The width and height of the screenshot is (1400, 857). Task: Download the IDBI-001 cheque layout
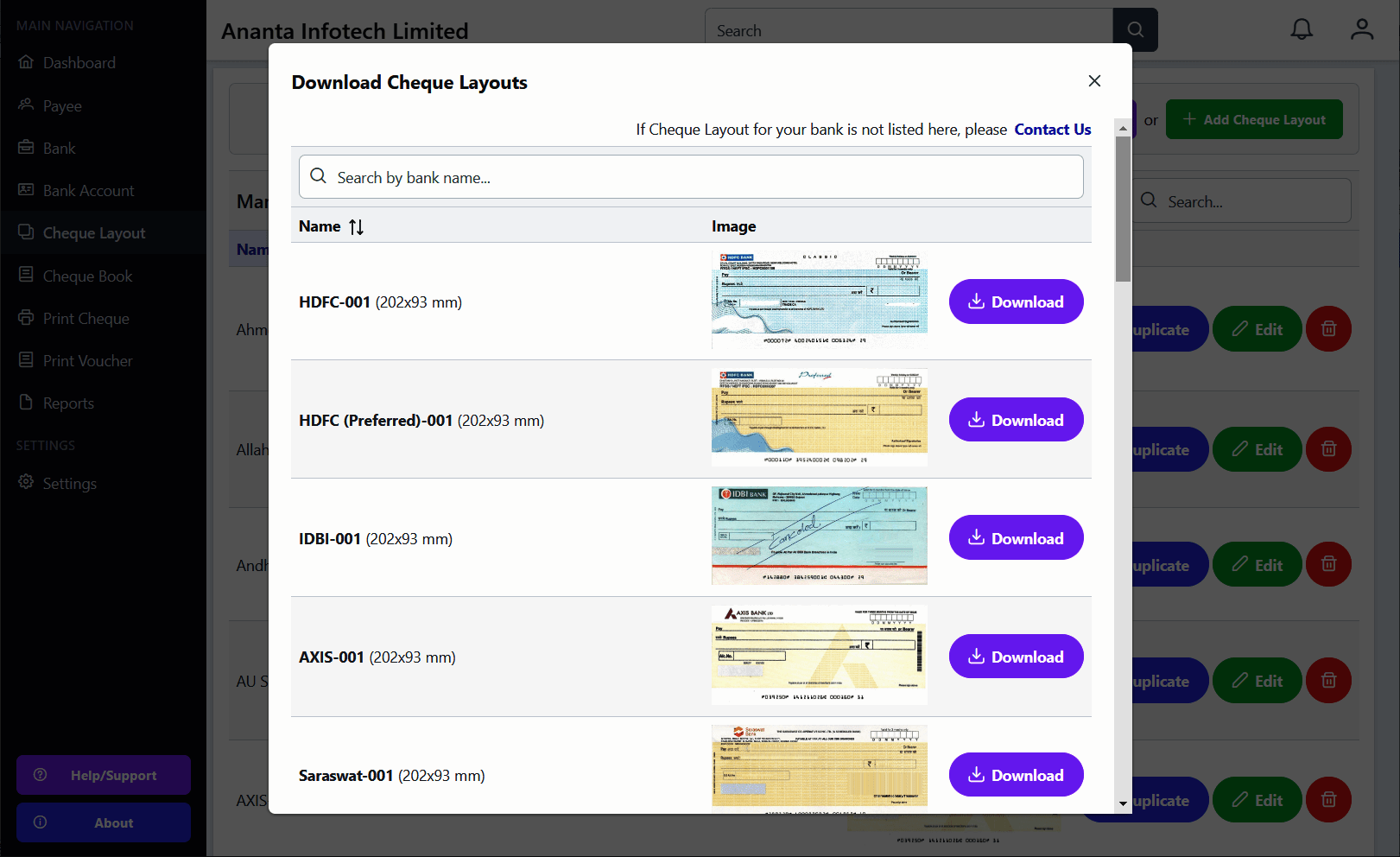click(1016, 538)
